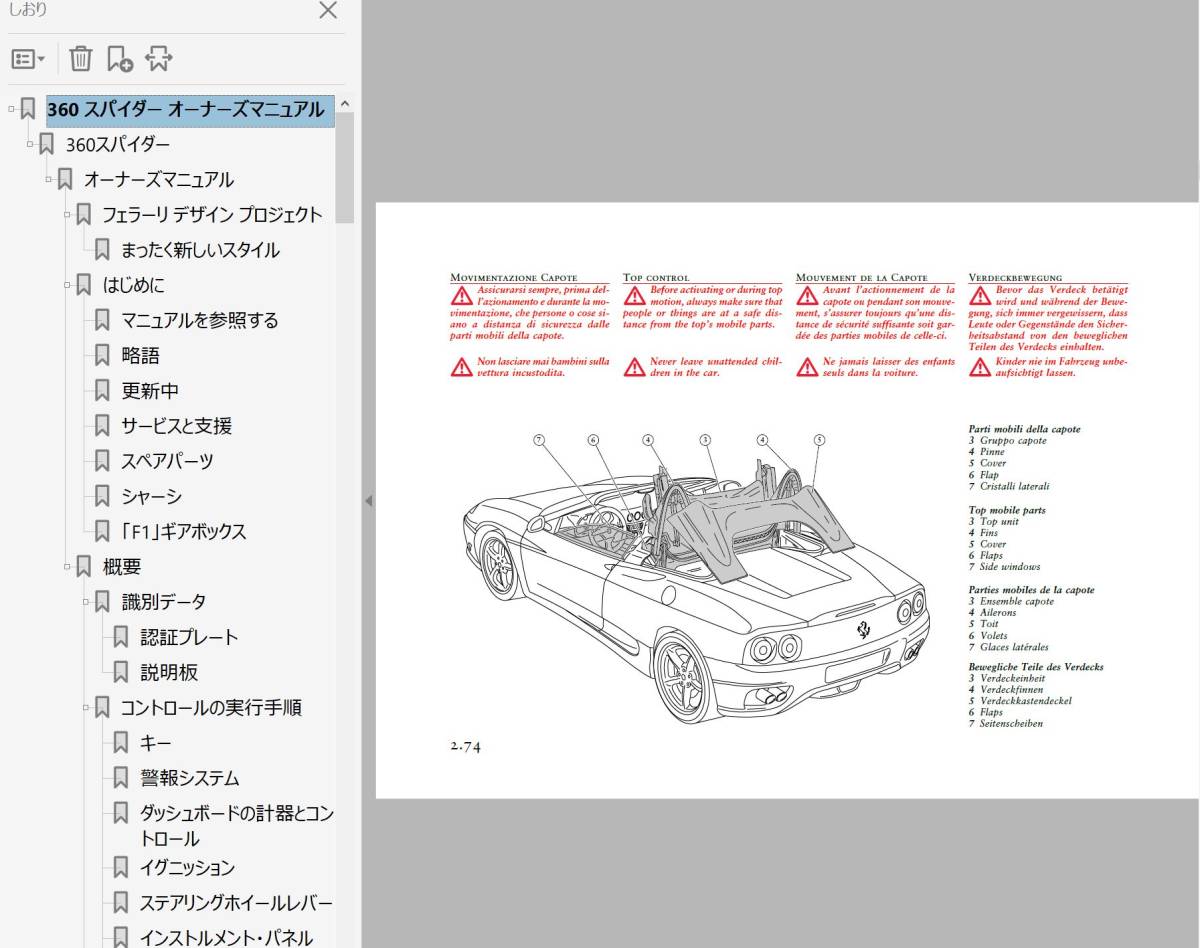Click the bookmark icon beside 警報システム
This screenshot has height=948, width=1200.
click(x=121, y=777)
